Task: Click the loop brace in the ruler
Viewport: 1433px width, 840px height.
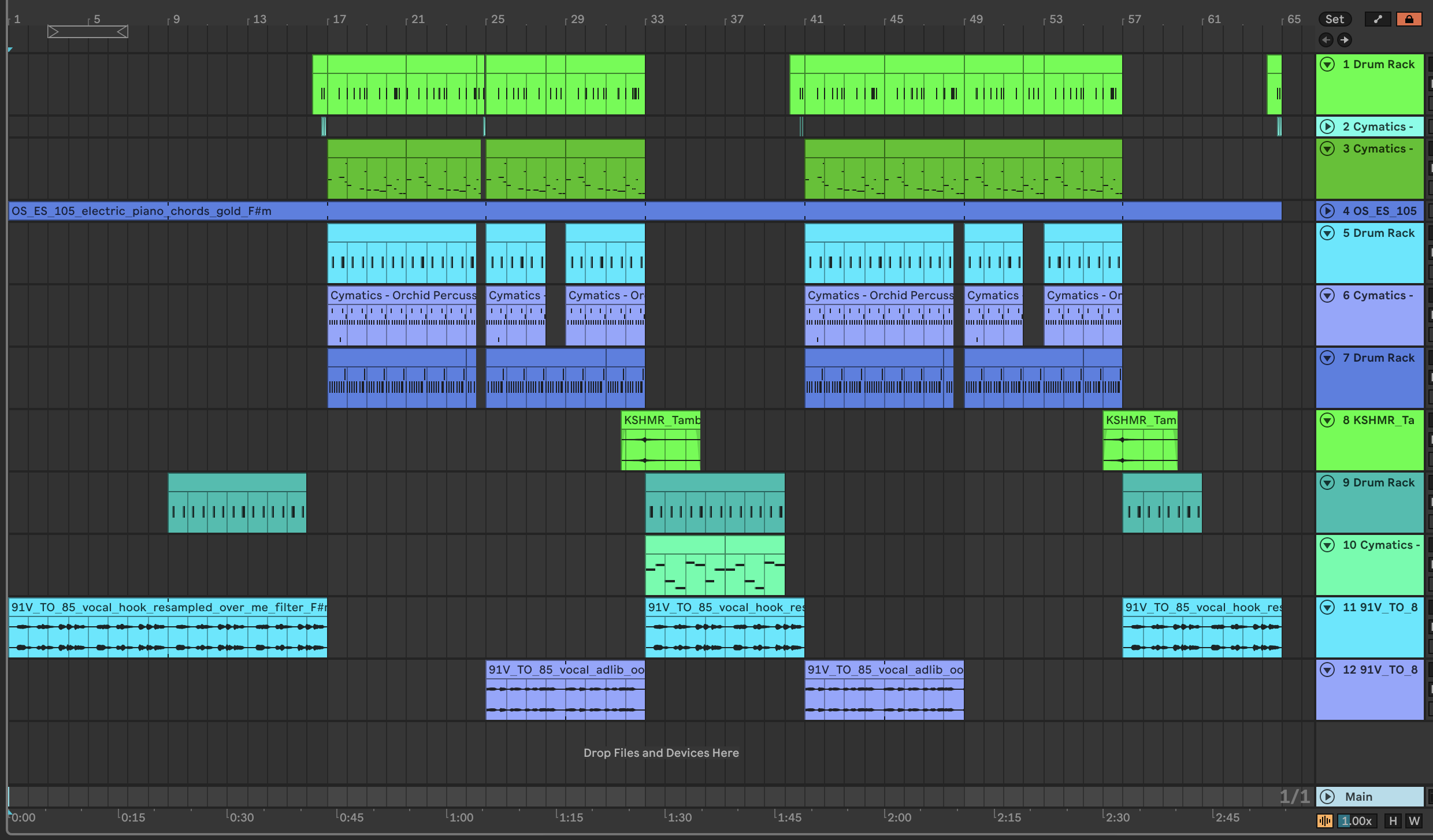Action: [x=88, y=32]
